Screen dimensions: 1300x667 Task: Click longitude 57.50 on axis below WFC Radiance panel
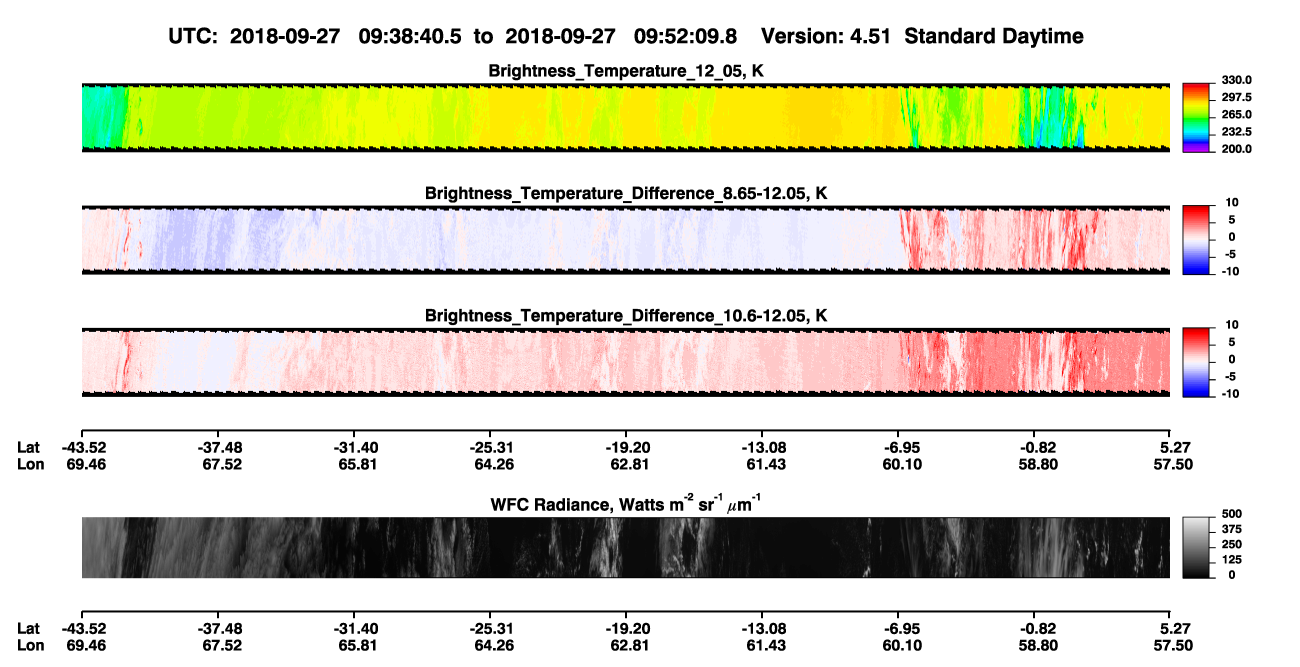click(1172, 645)
